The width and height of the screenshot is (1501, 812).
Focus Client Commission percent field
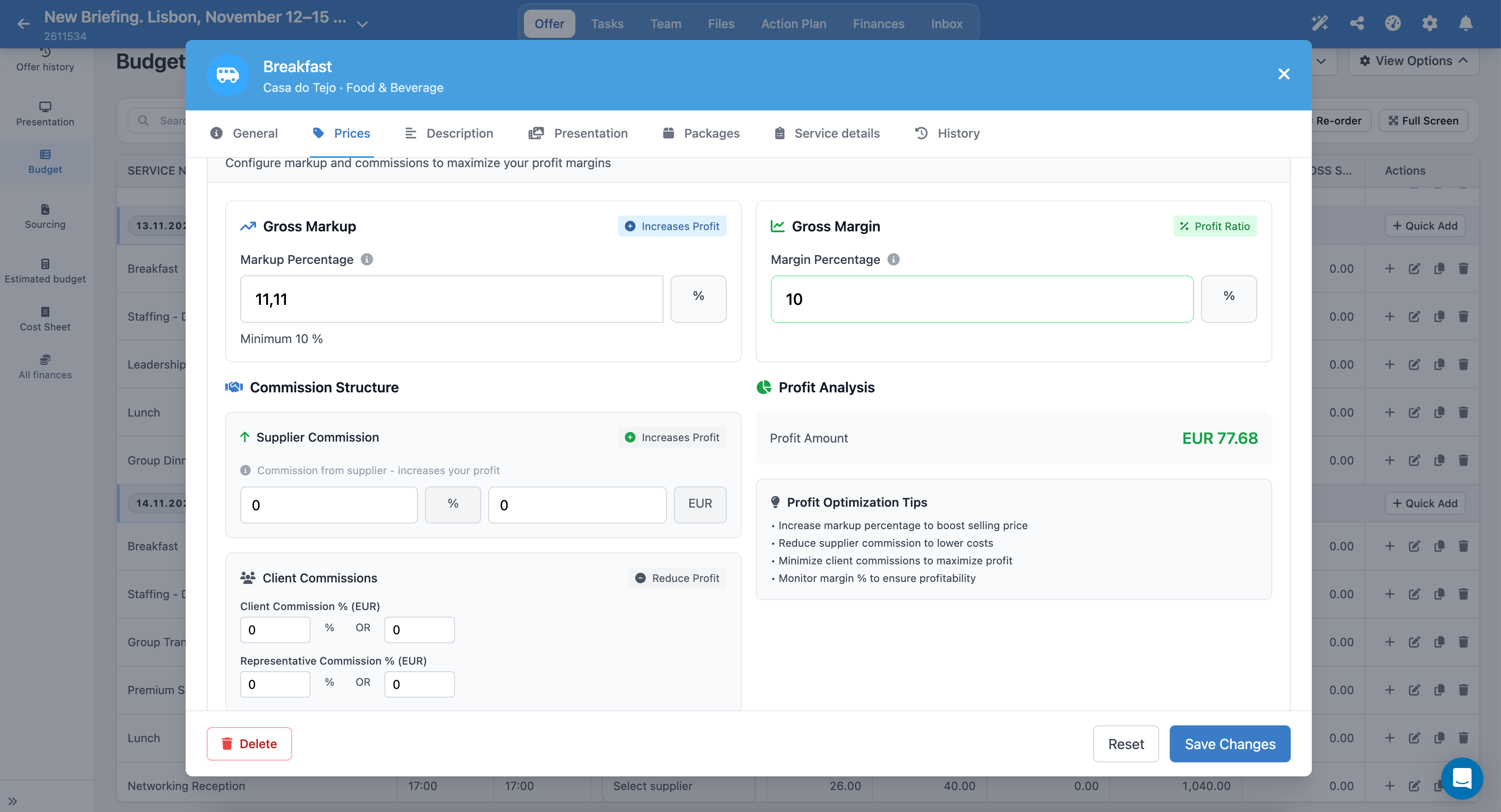click(x=275, y=630)
